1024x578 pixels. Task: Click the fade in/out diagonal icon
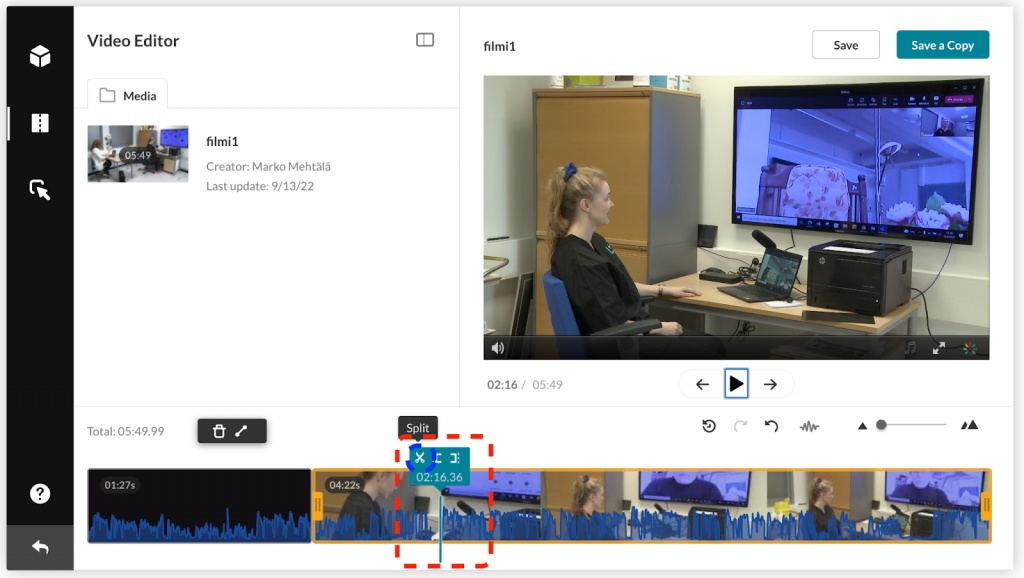(x=241, y=431)
